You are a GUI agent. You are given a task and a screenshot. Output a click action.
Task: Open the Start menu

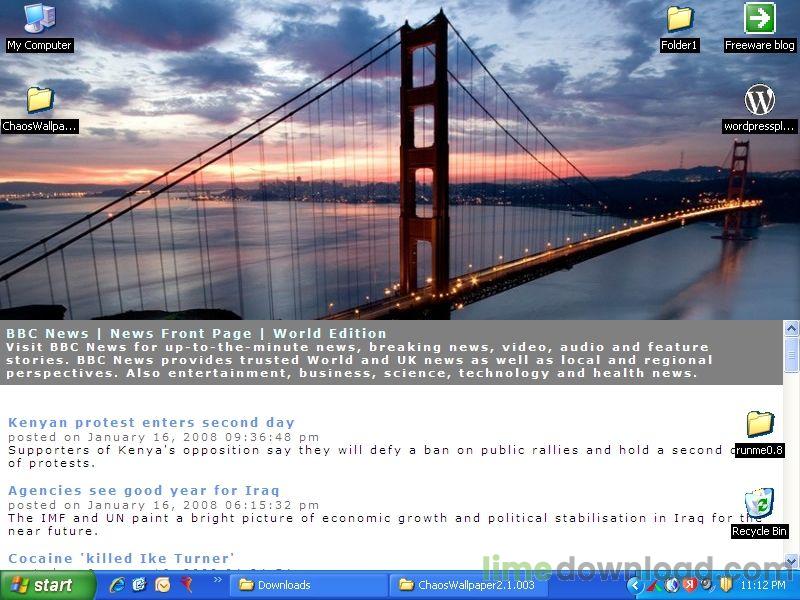pyautogui.click(x=42, y=585)
